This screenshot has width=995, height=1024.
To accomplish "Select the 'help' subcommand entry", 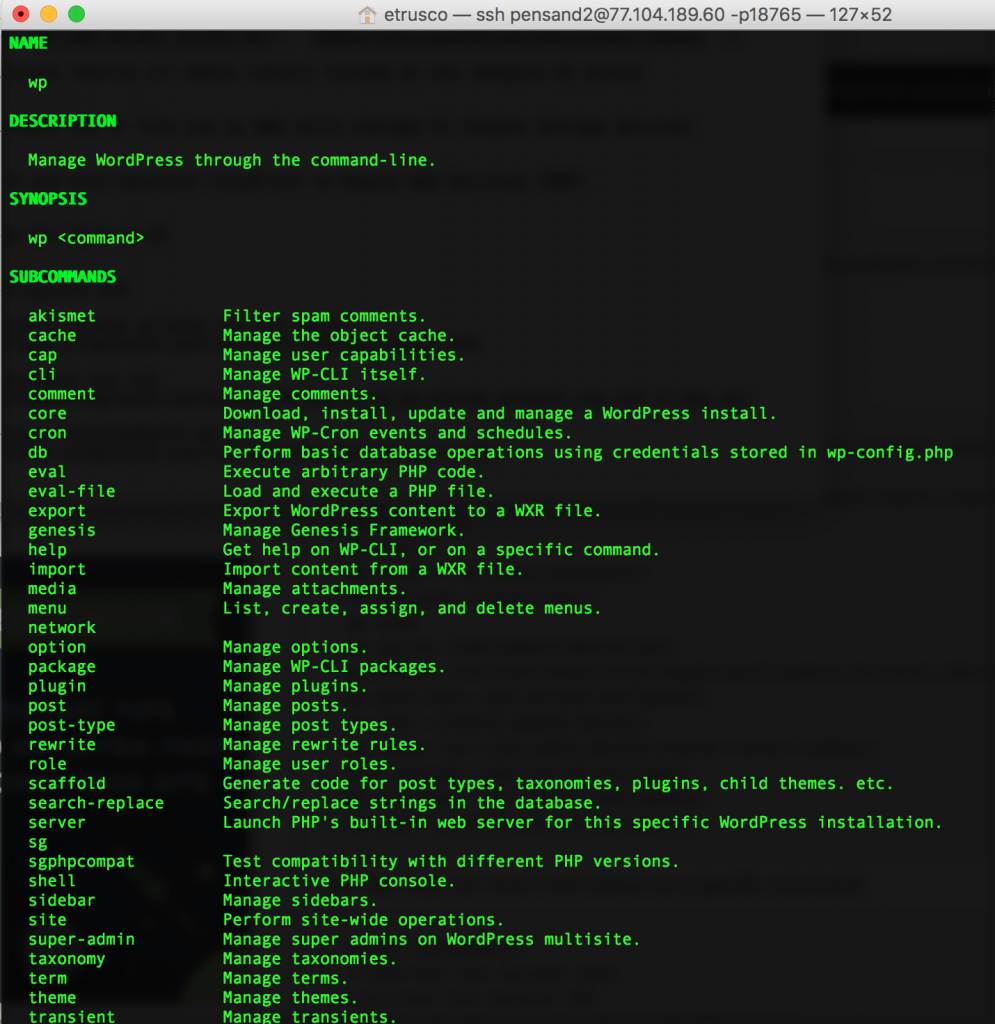I will tap(47, 549).
